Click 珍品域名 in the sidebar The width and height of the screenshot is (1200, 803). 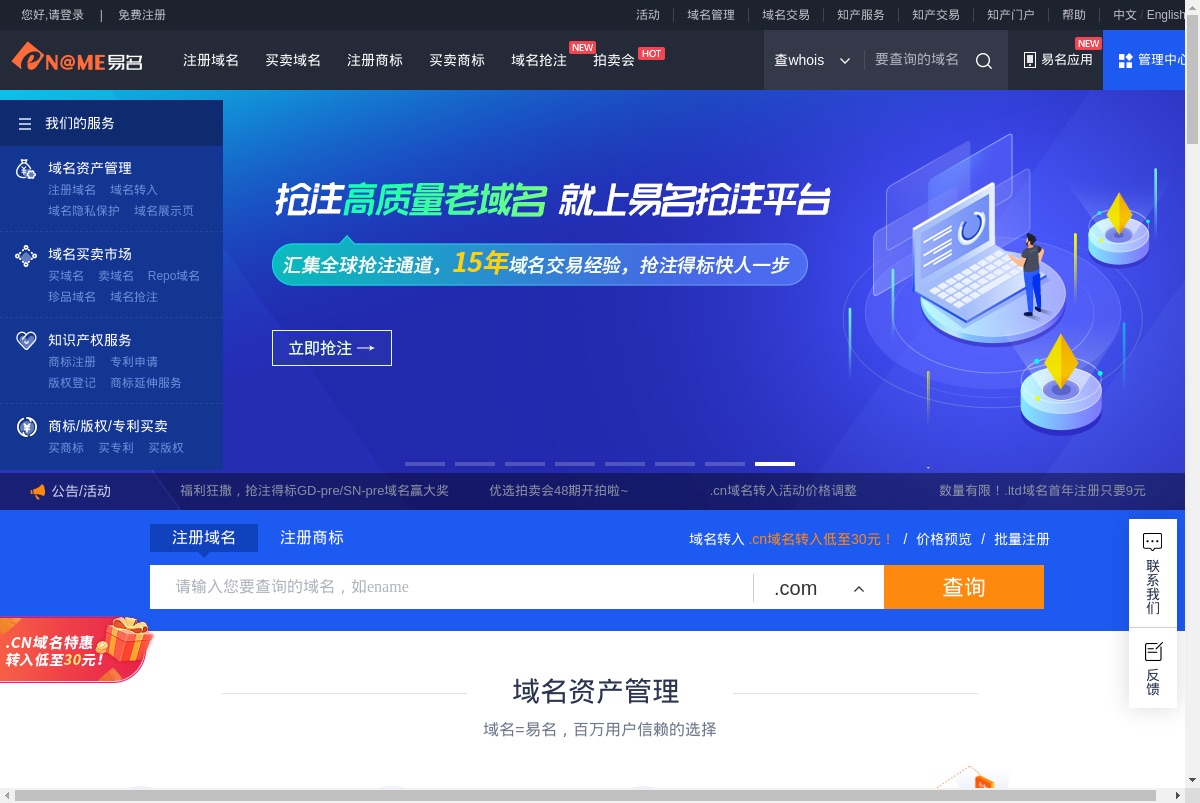(x=72, y=297)
